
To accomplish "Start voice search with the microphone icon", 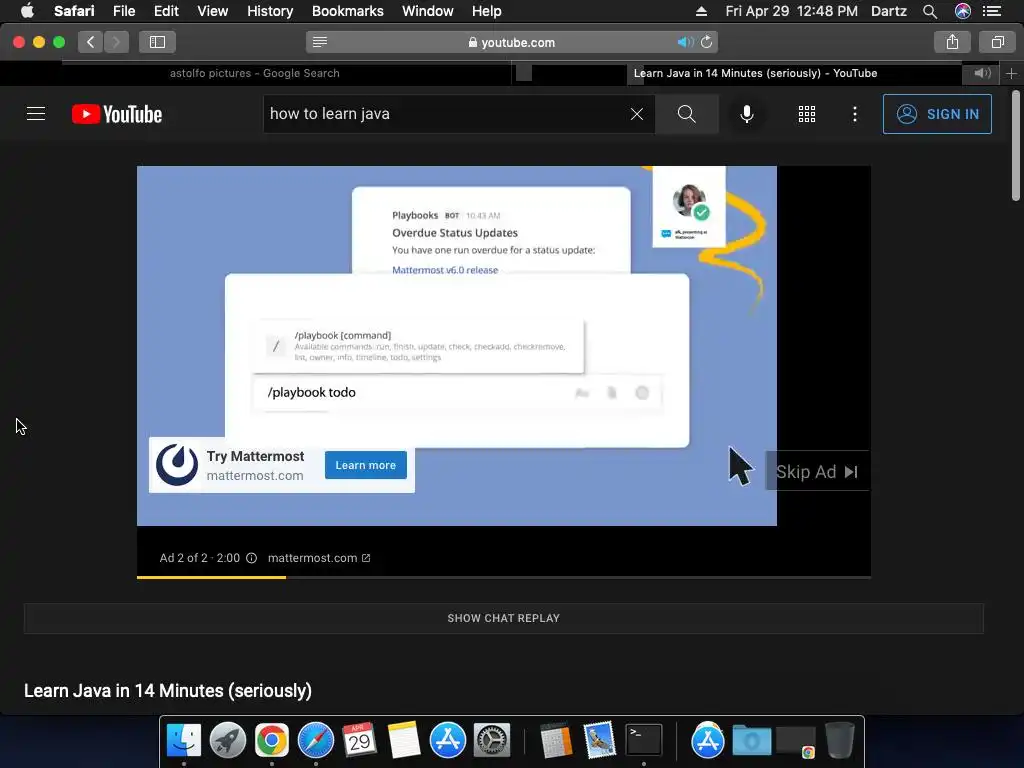I will pyautogui.click(x=746, y=114).
